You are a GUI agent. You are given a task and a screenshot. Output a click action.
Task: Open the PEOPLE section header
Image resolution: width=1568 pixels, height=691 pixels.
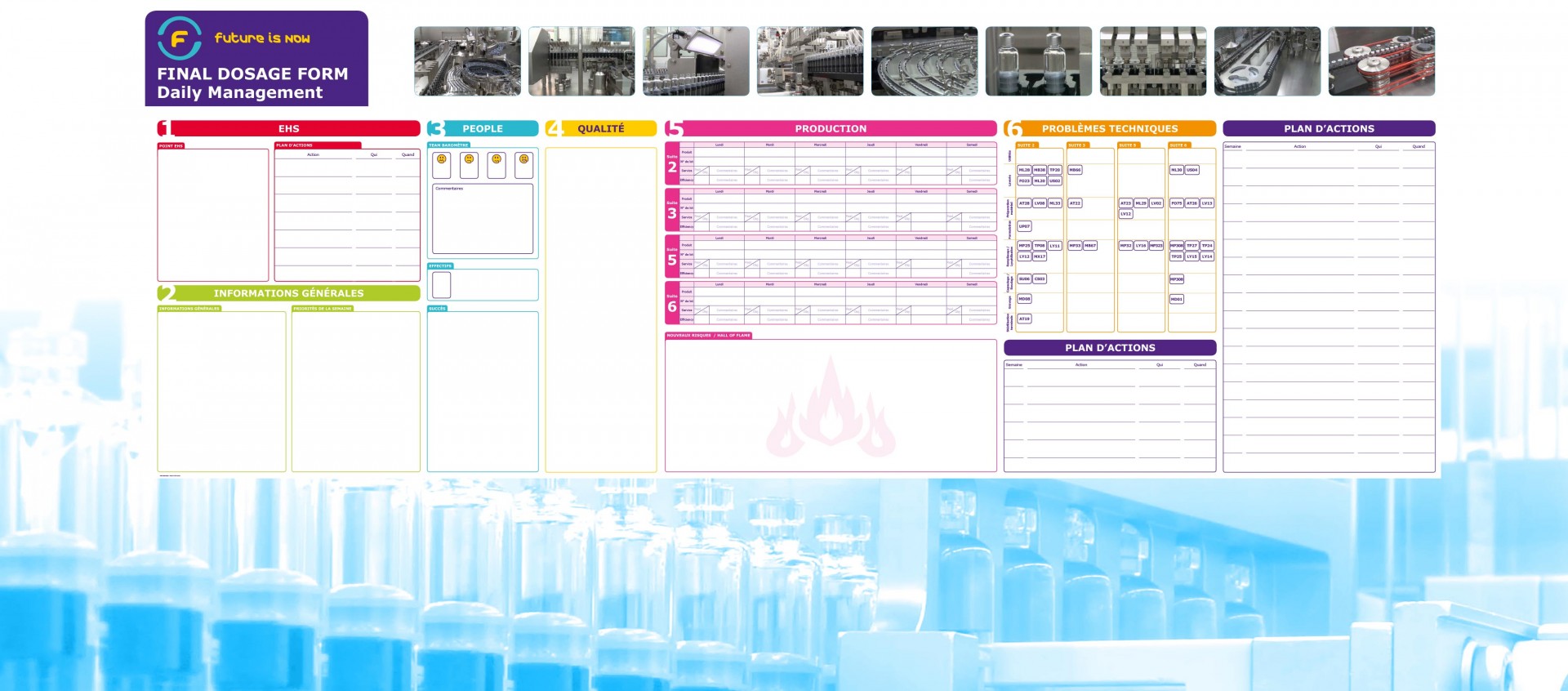(x=483, y=128)
